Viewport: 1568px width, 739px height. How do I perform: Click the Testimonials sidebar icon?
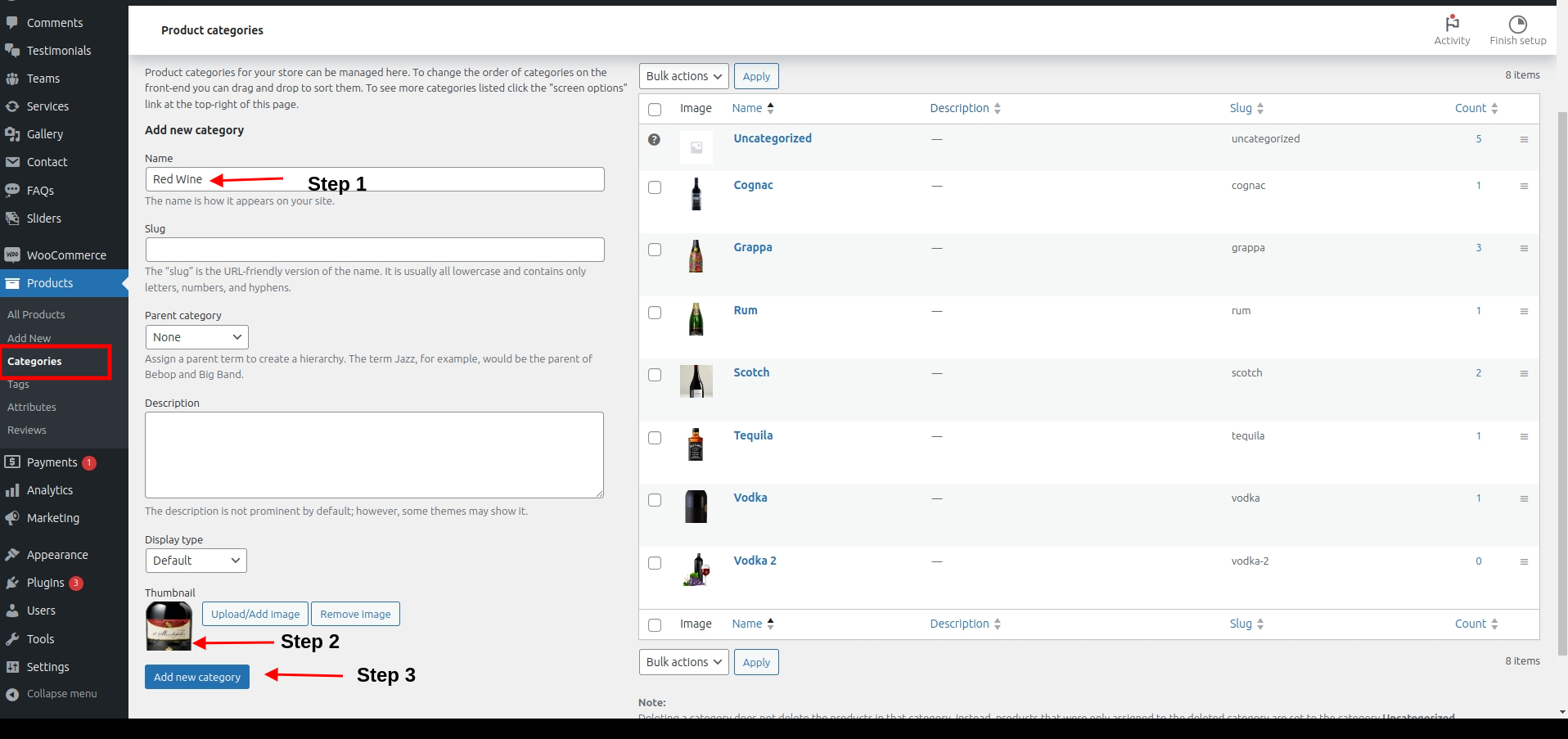coord(12,51)
